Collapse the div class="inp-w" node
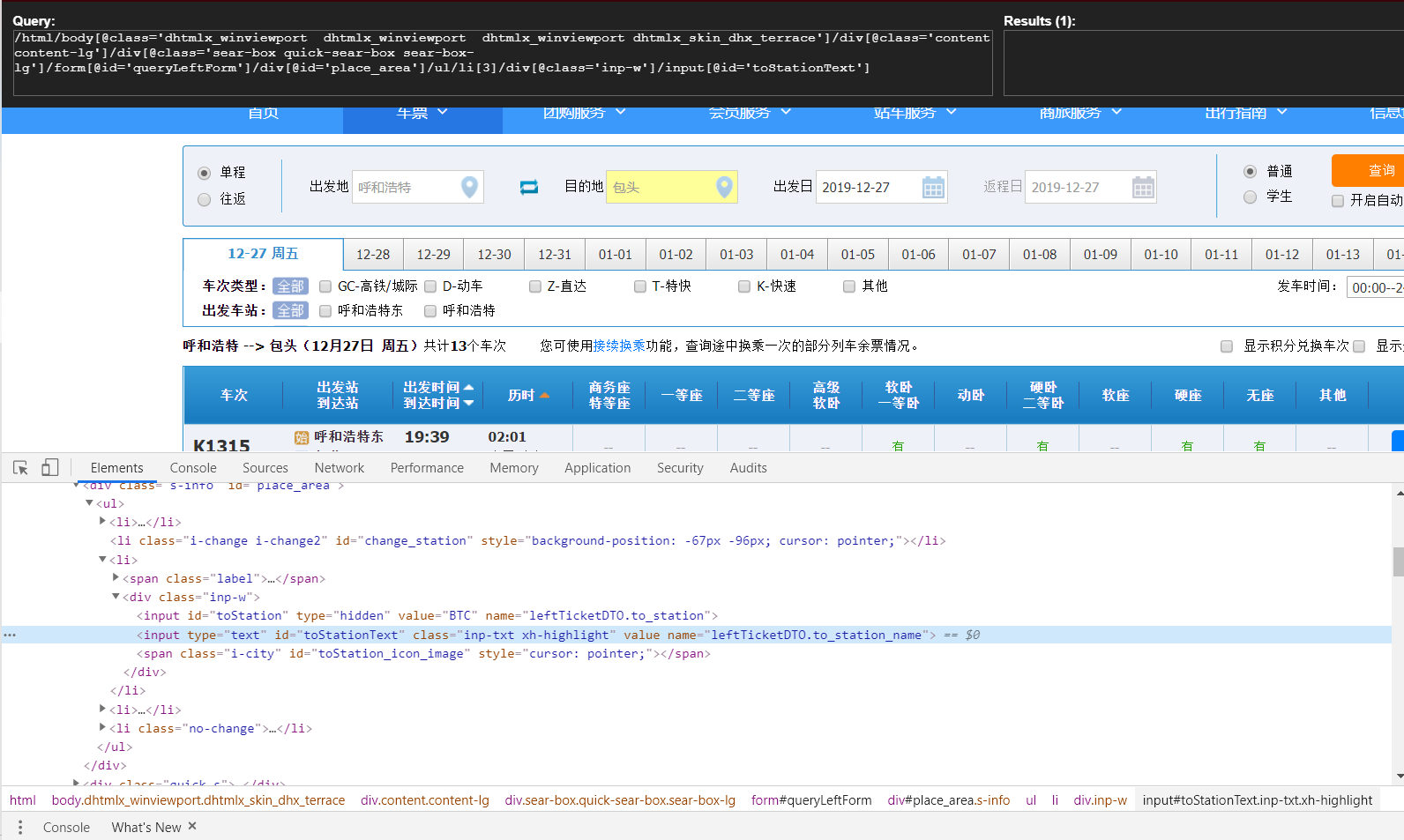This screenshot has width=1404, height=840. (x=116, y=597)
